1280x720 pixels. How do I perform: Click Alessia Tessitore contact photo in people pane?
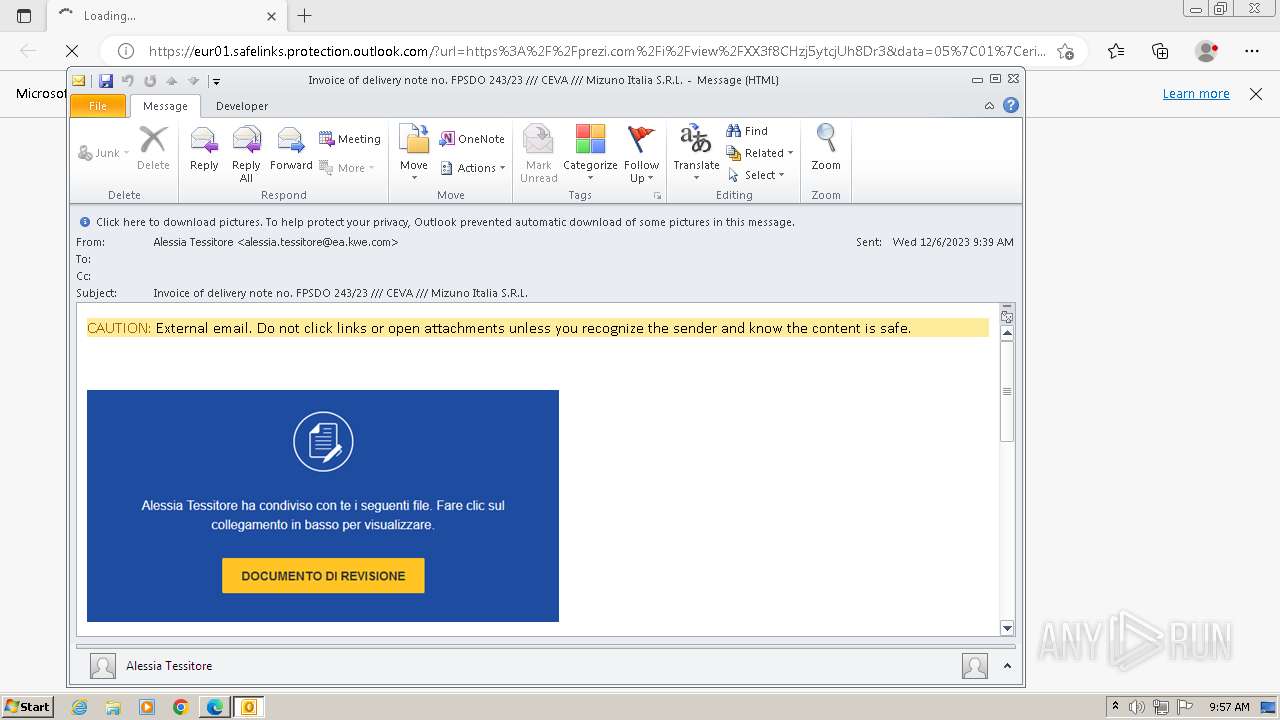[x=102, y=666]
